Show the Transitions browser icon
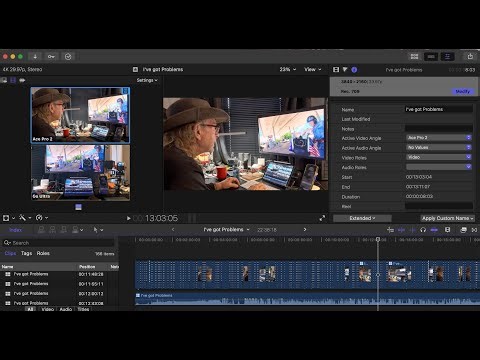 coord(474,230)
